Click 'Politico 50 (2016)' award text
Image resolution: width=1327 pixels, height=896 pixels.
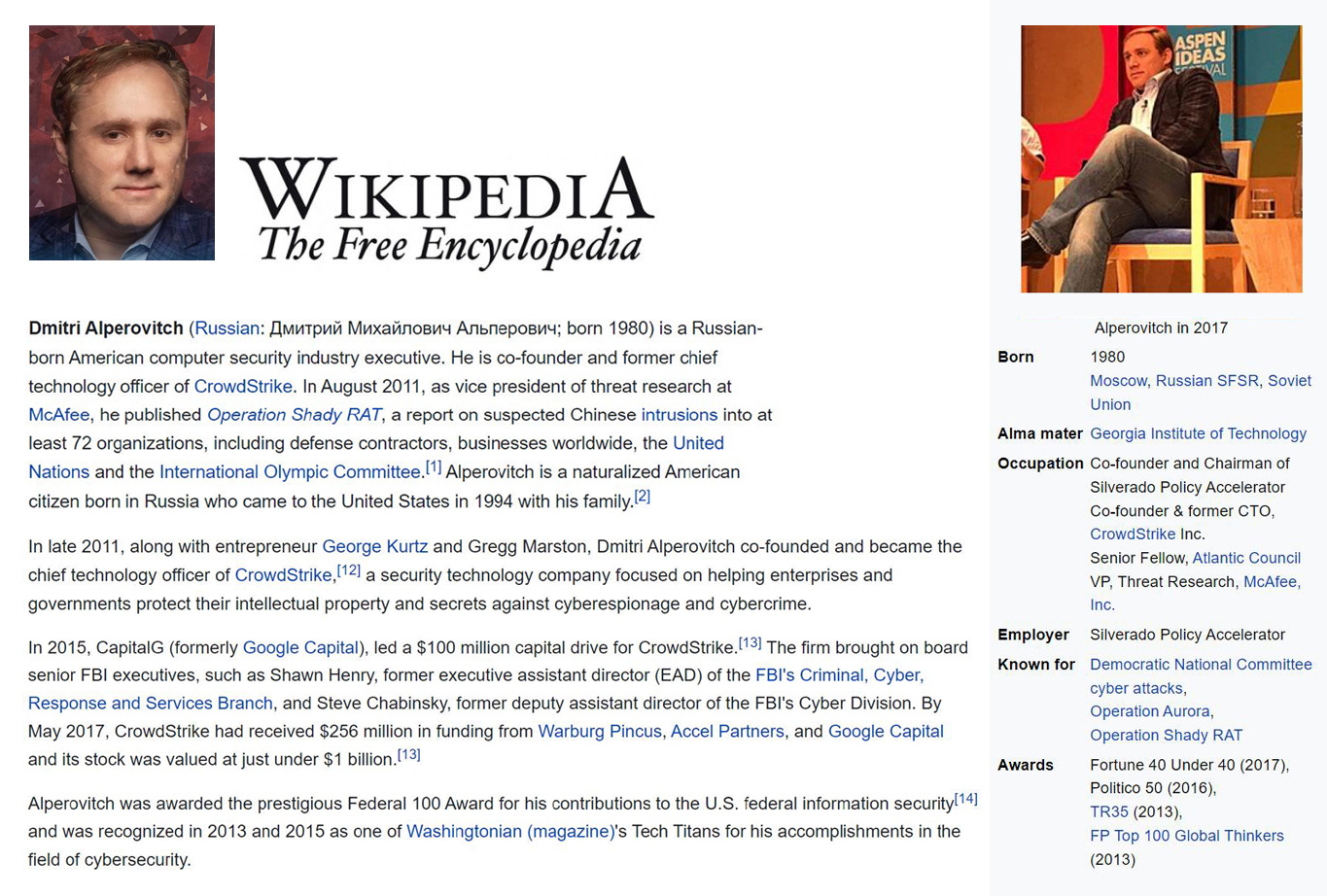(x=1151, y=788)
